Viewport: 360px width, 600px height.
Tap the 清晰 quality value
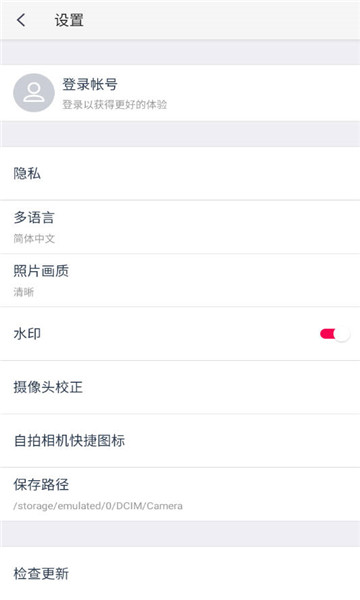(x=24, y=292)
